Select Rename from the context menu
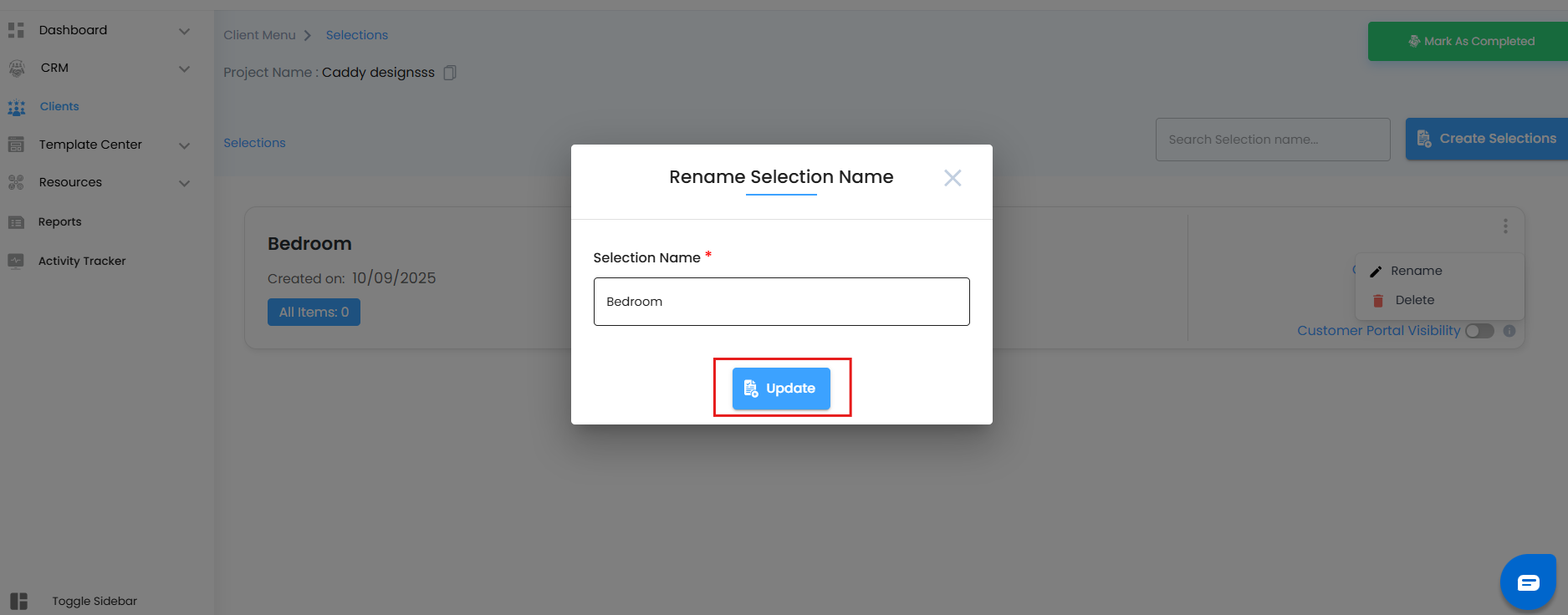The height and width of the screenshot is (615, 1568). point(1416,271)
